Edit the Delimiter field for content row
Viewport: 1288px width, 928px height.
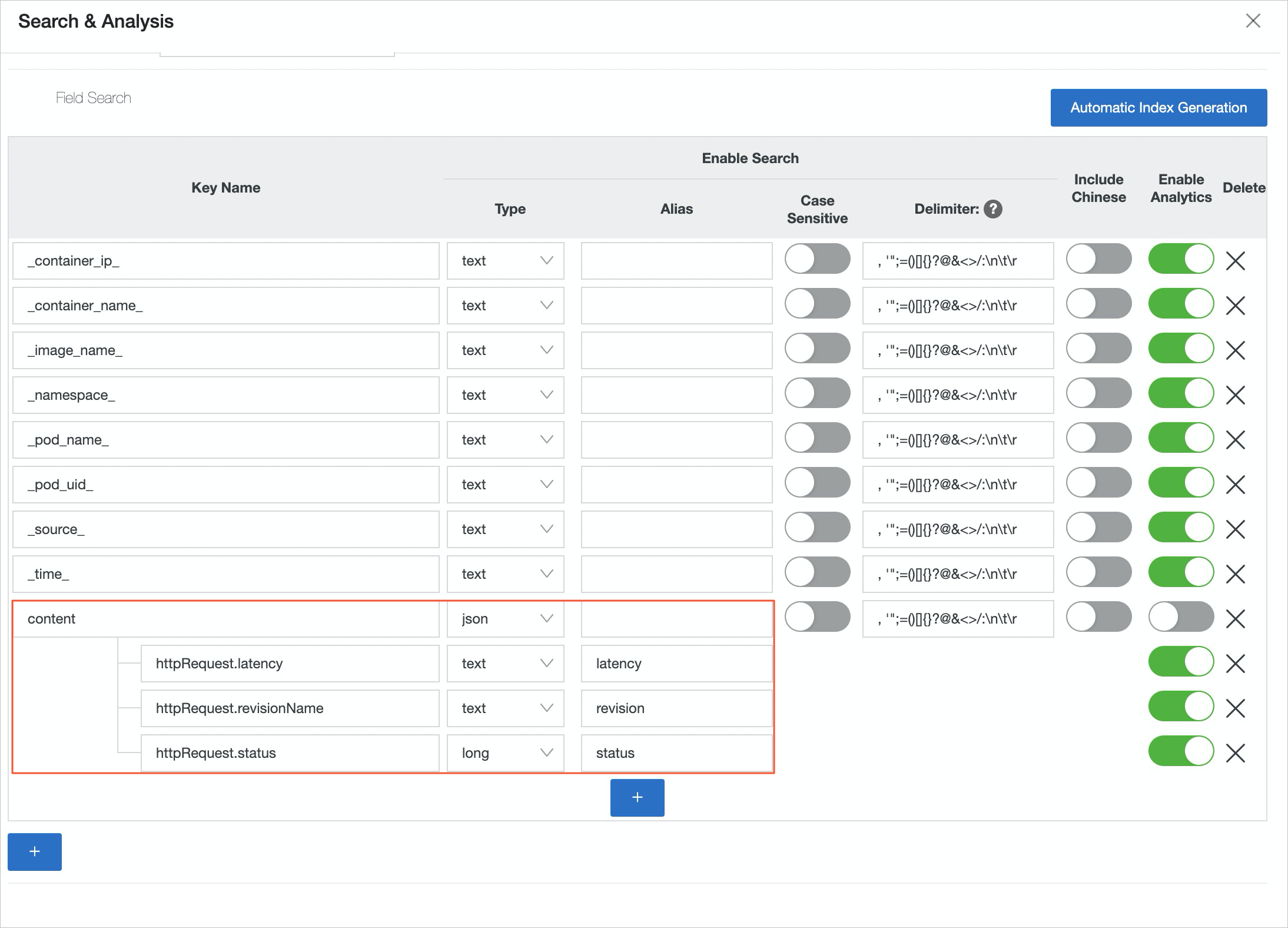[958, 619]
